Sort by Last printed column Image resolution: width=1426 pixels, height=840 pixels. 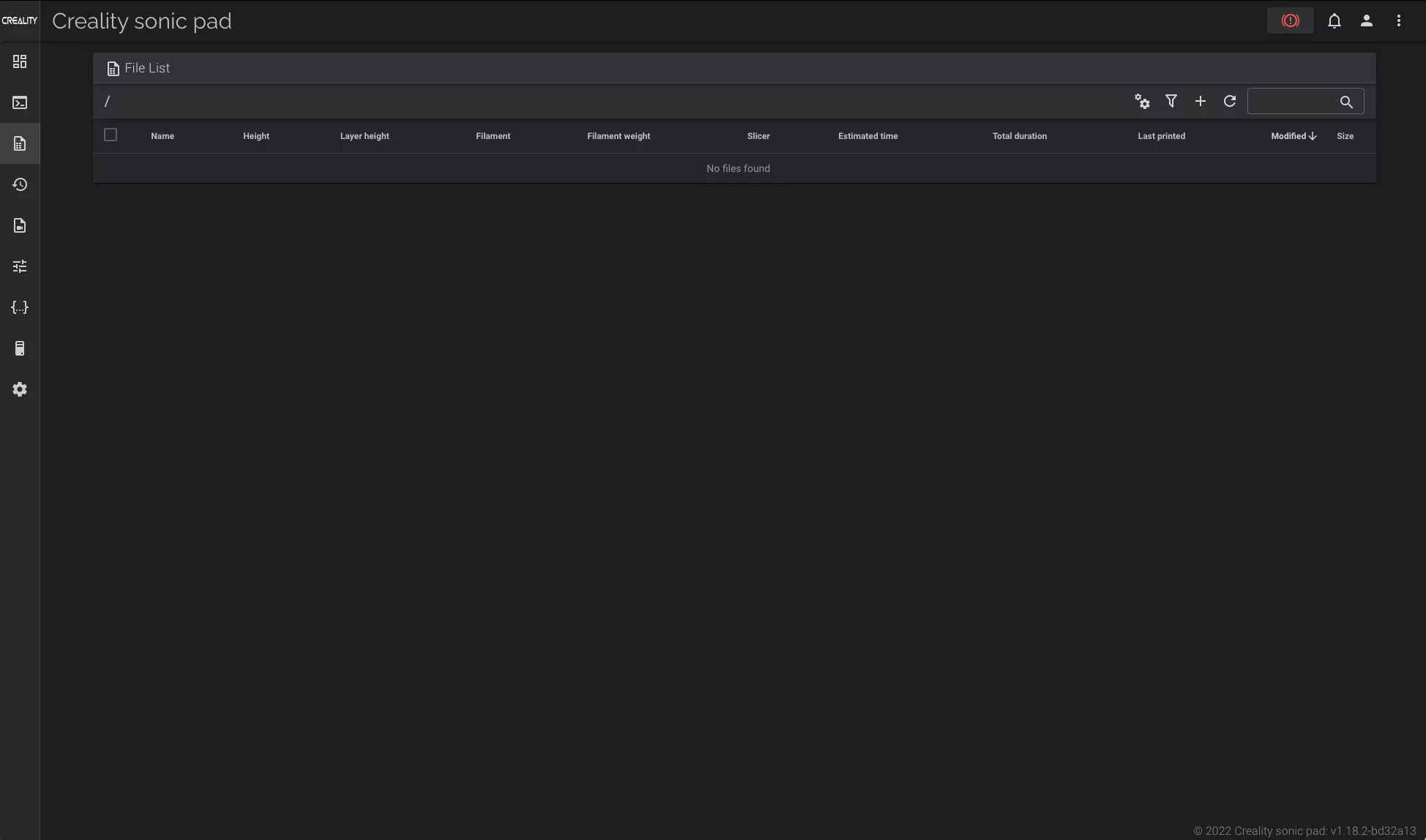(1162, 136)
